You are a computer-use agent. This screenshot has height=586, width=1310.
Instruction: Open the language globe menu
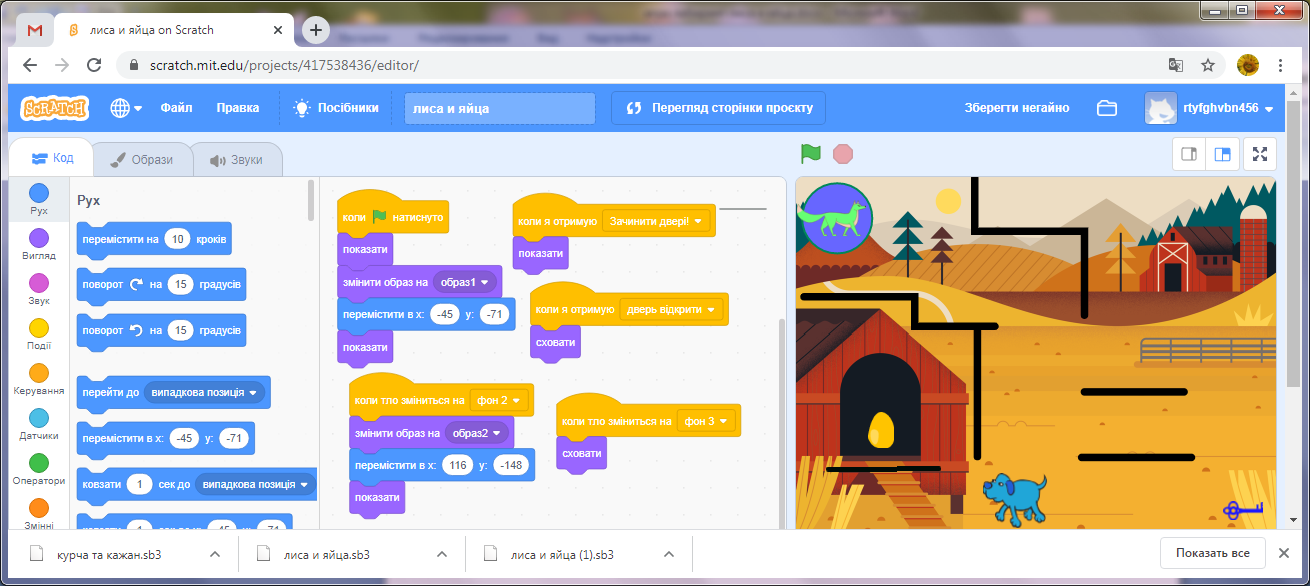pos(121,107)
